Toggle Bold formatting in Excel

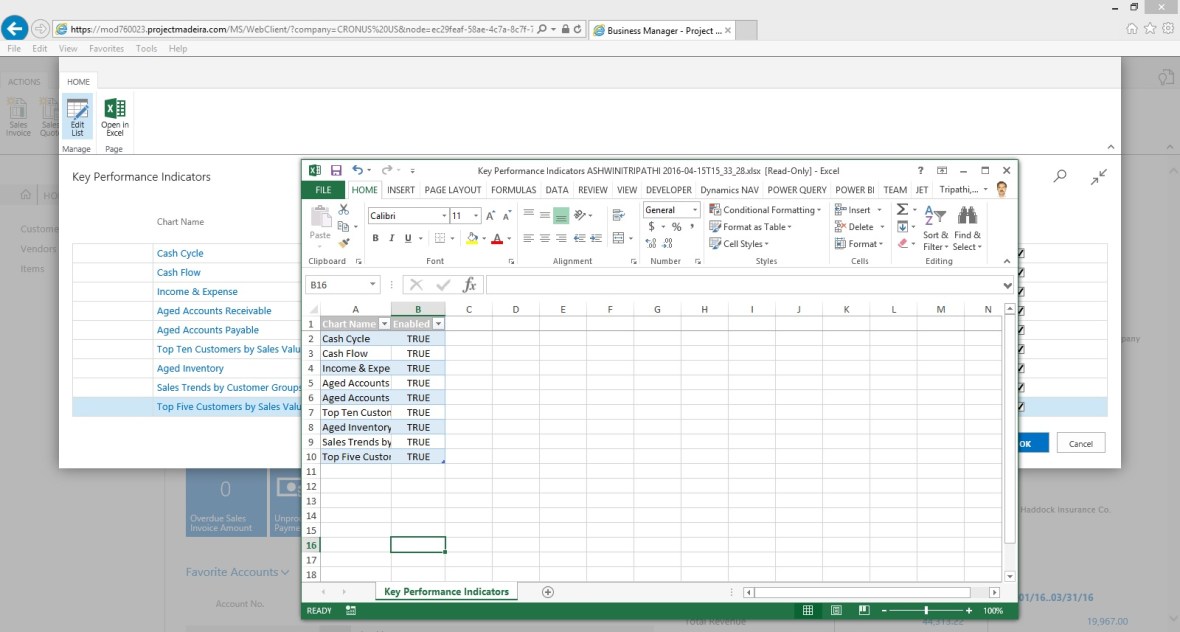(x=376, y=238)
